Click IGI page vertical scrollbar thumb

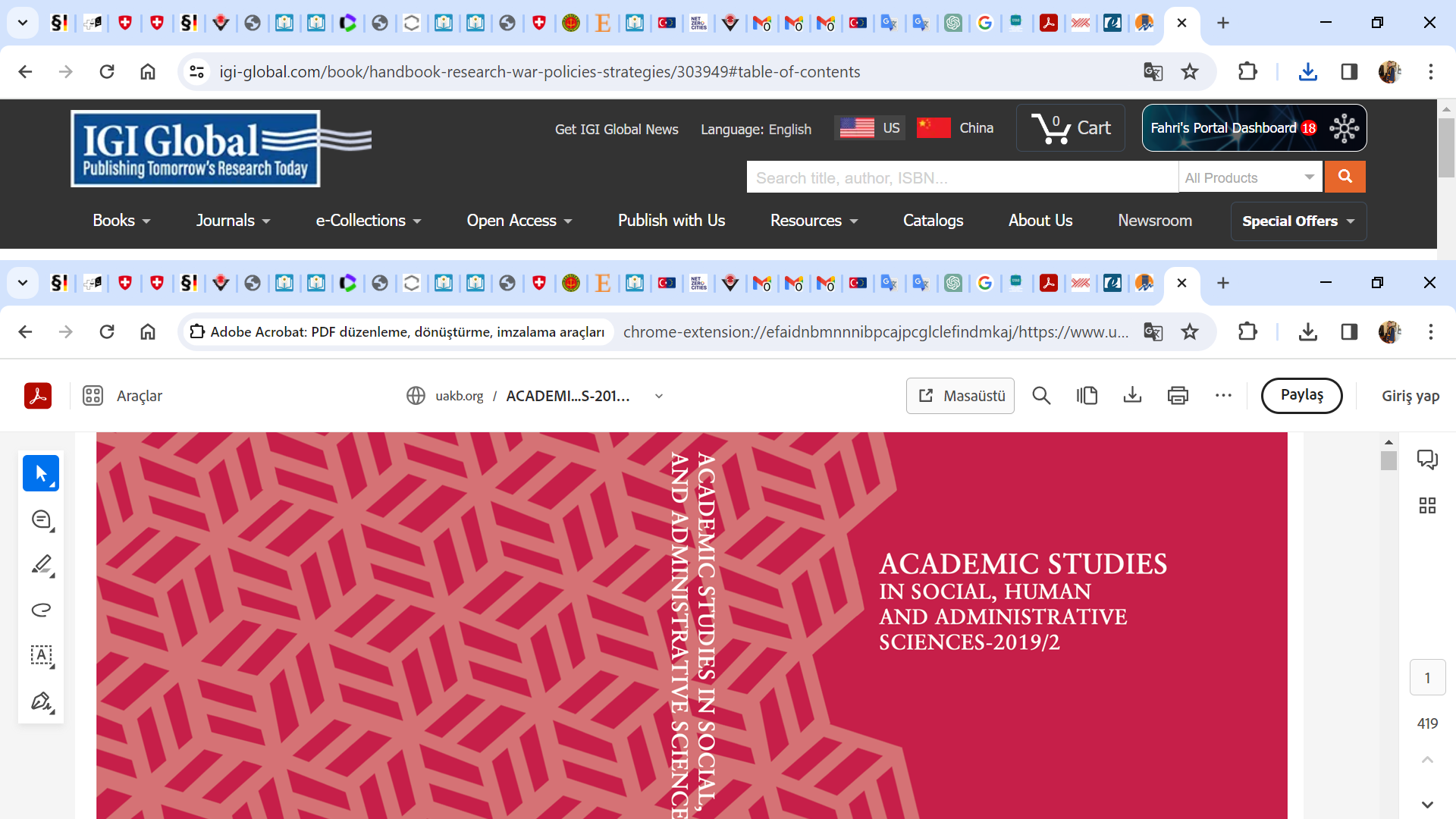(1446, 146)
